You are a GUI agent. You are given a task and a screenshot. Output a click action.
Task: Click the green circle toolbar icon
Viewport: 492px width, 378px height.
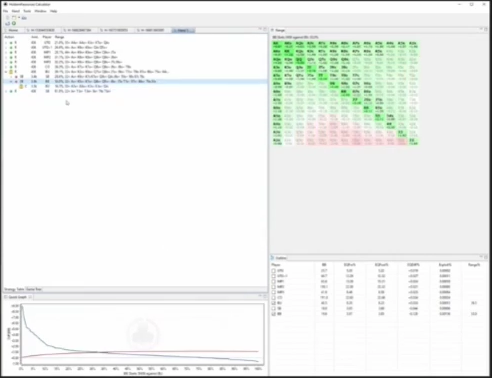(x=14, y=23)
